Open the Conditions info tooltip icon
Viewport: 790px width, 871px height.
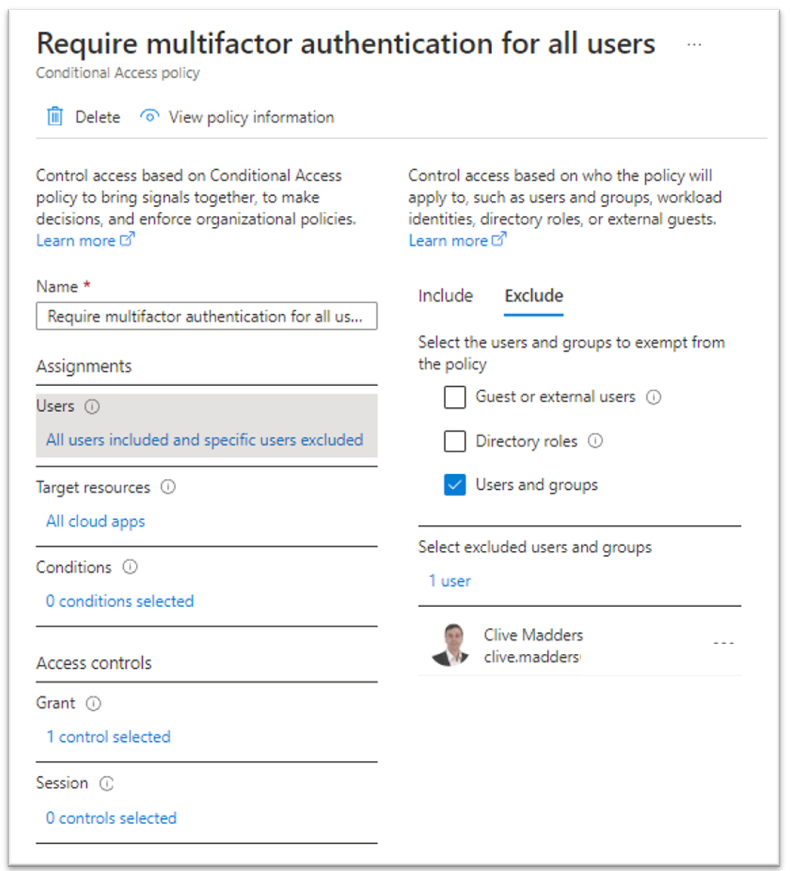pos(131,567)
